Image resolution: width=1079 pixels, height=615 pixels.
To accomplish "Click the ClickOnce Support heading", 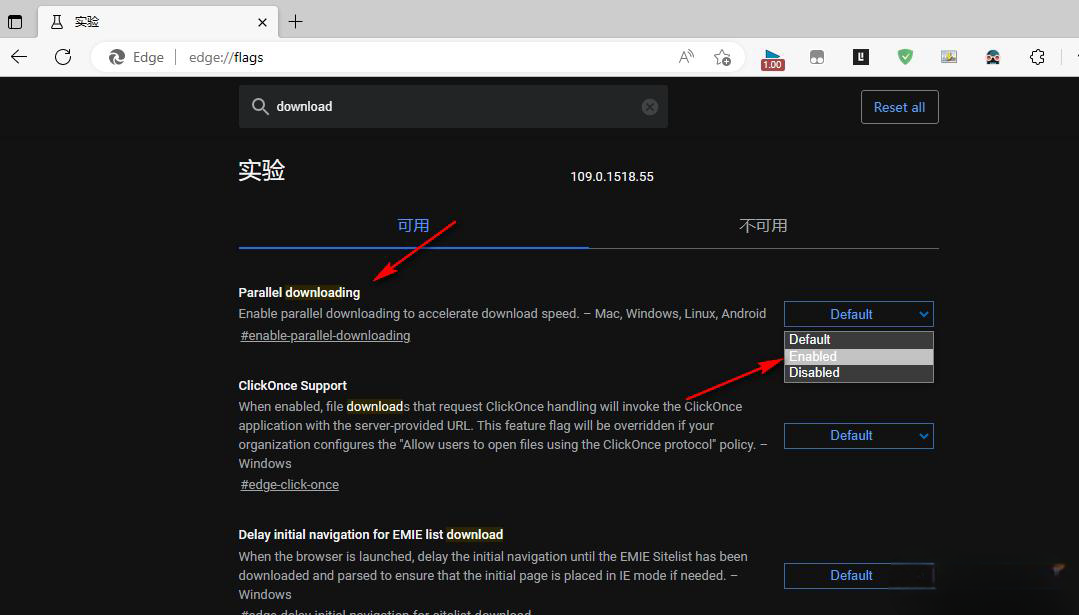I will (x=292, y=385).
